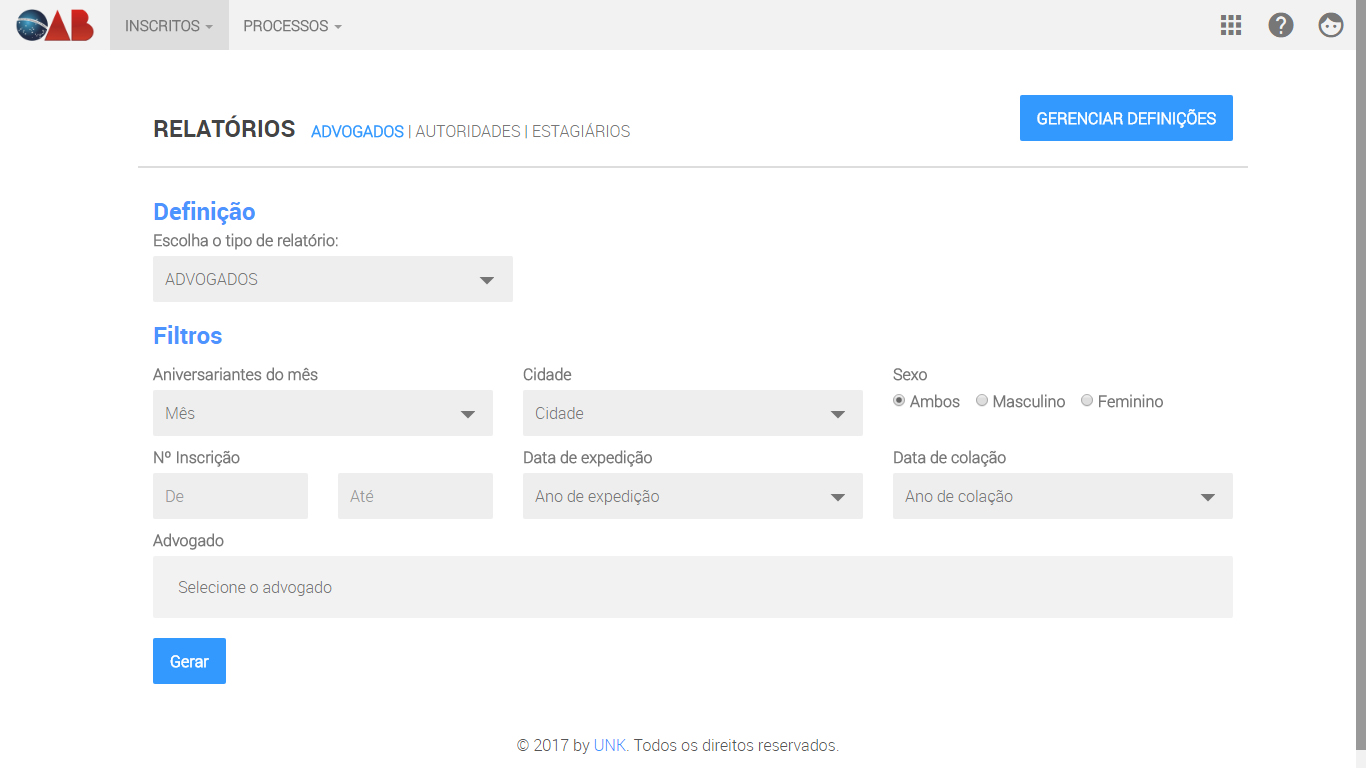Open the Mês birthday month dropdown
Image resolution: width=1366 pixels, height=768 pixels.
pos(322,413)
